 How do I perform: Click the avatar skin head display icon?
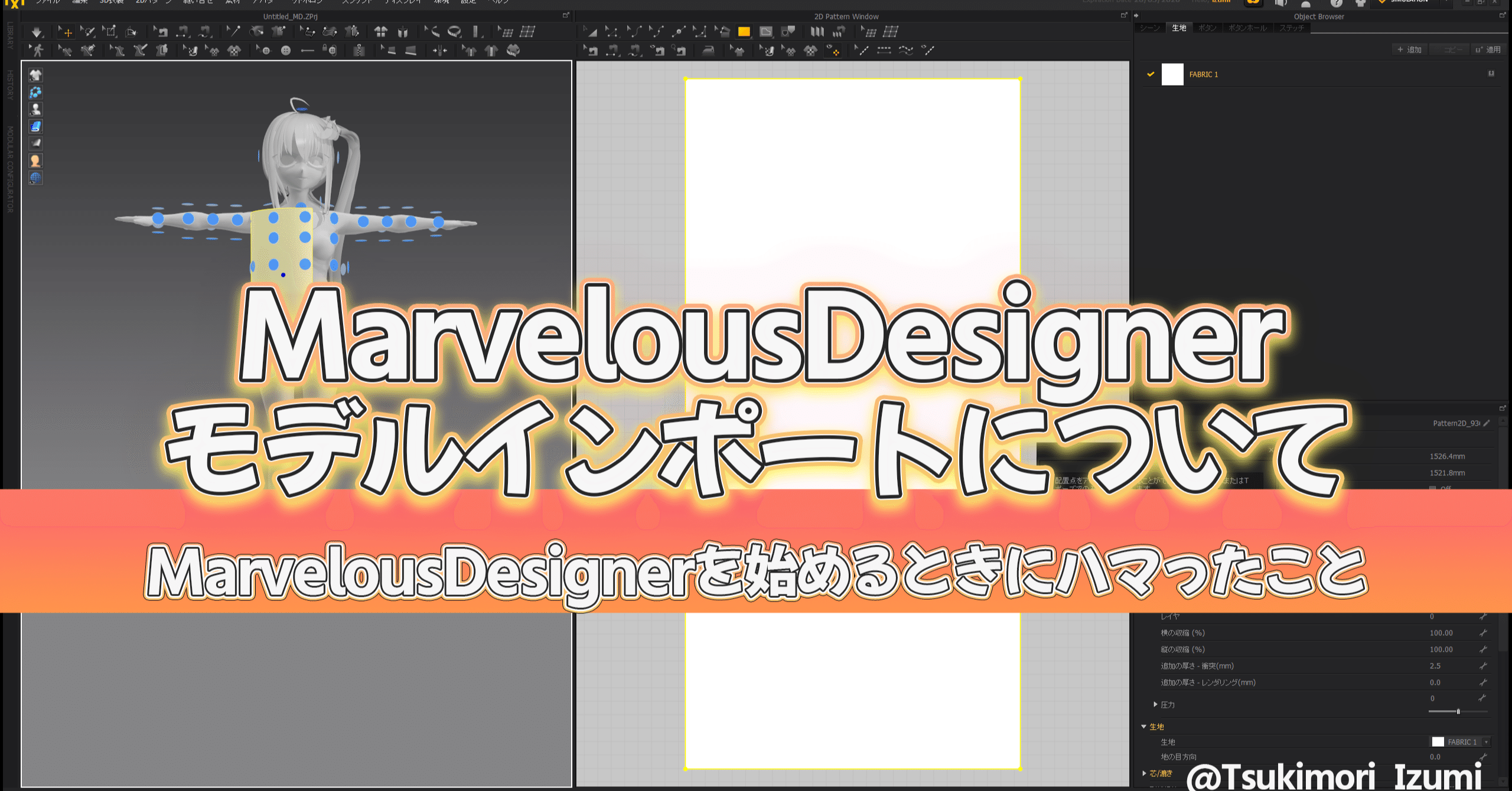pyautogui.click(x=36, y=161)
